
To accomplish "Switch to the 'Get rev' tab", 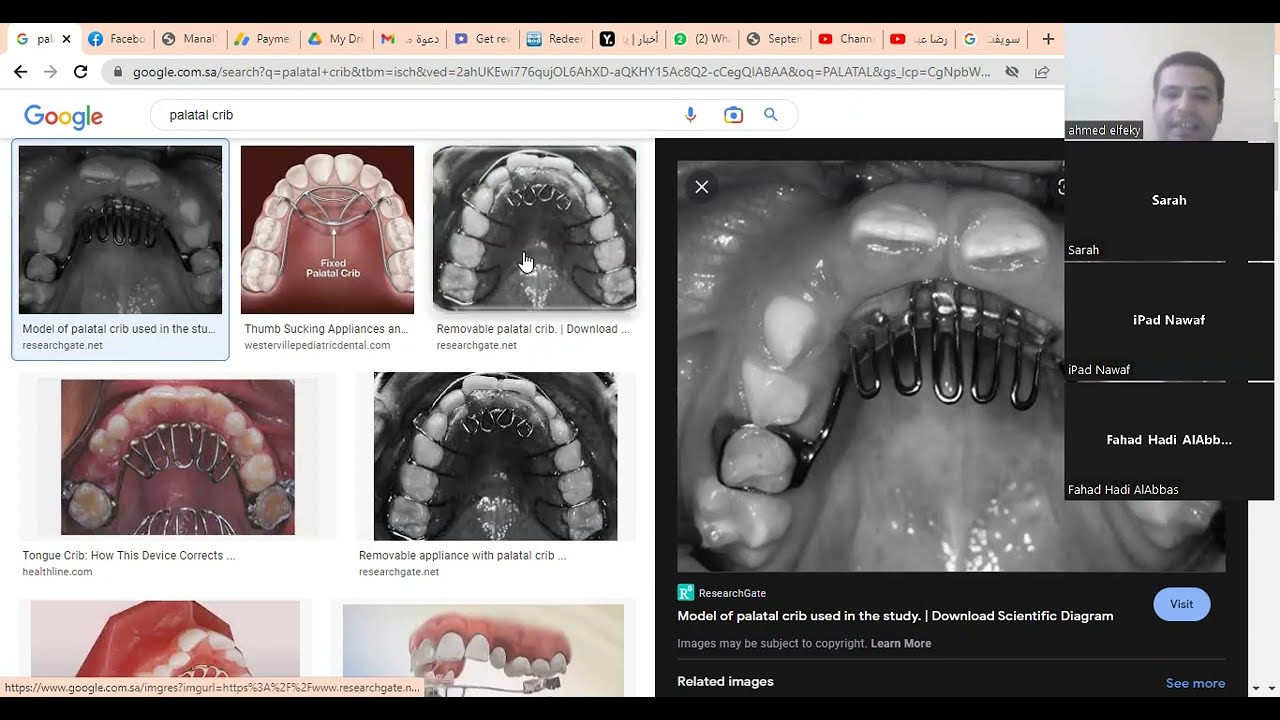I will [483, 39].
